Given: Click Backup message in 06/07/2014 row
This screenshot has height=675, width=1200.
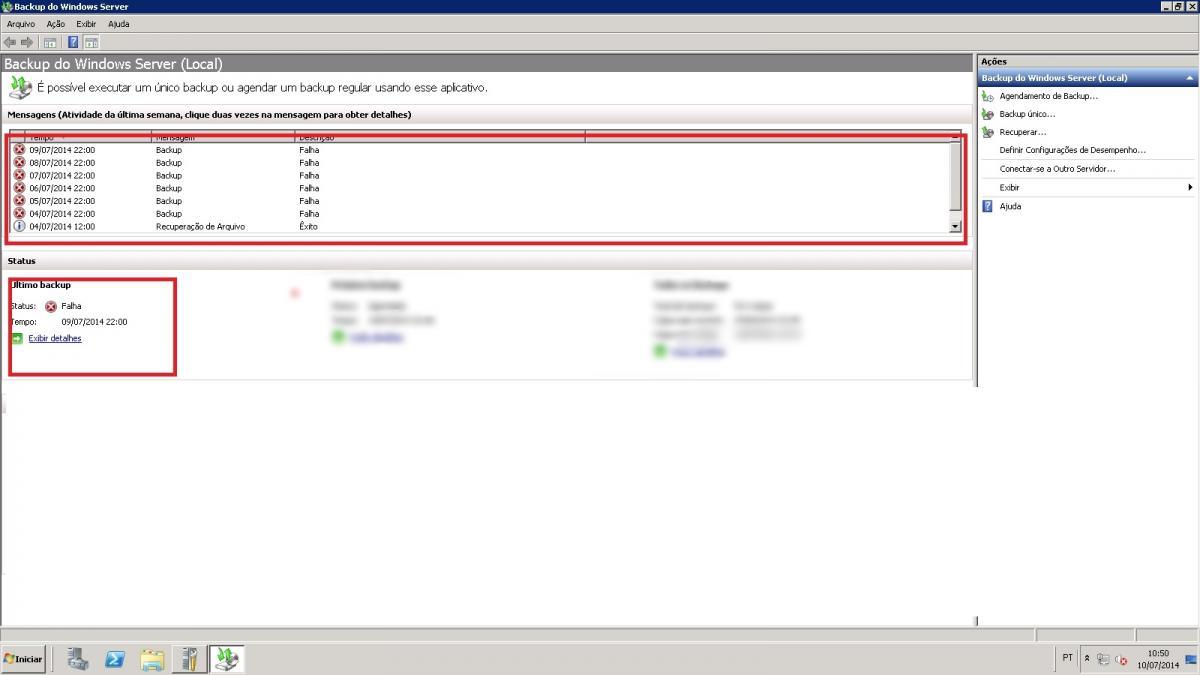Looking at the screenshot, I should coord(169,188).
